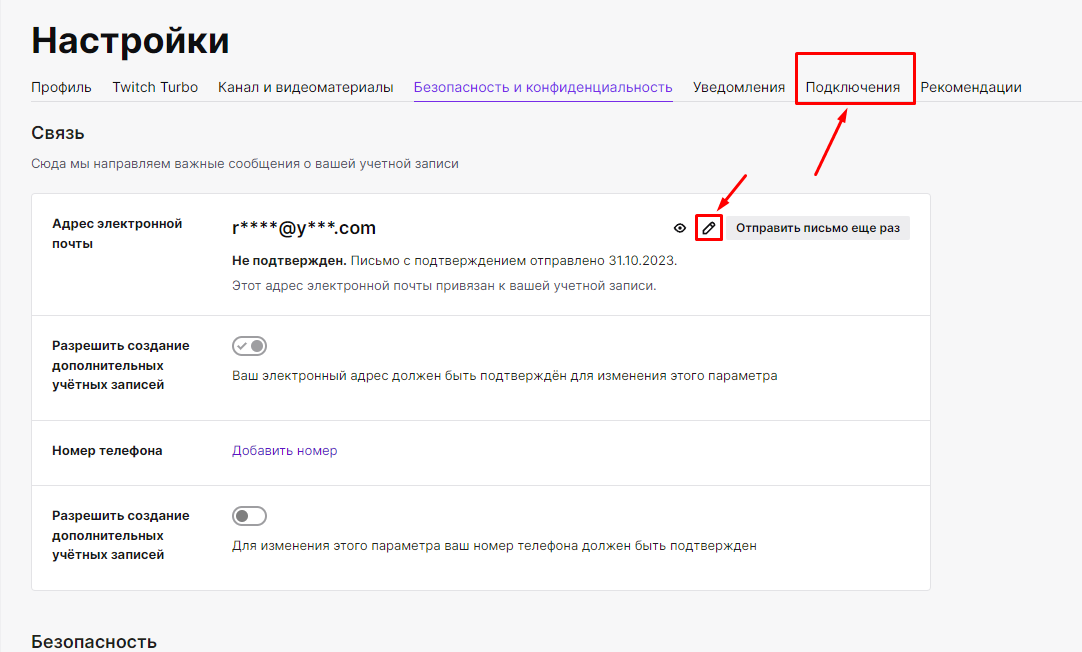The height and width of the screenshot is (652, 1082).
Task: Click the pencil icon to edit email
Action: [709, 228]
